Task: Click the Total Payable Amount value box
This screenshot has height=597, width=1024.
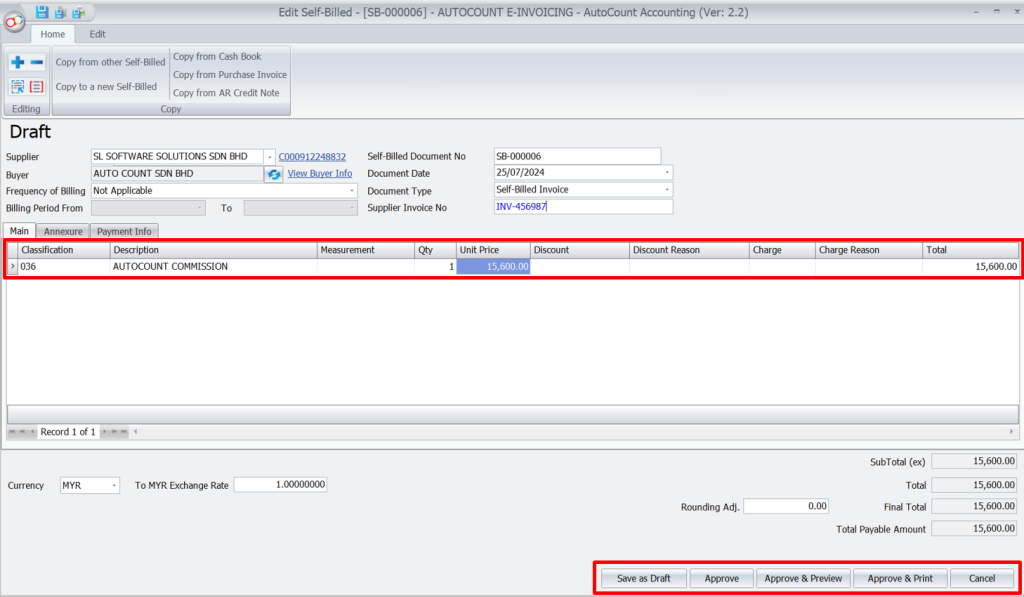Action: click(974, 528)
